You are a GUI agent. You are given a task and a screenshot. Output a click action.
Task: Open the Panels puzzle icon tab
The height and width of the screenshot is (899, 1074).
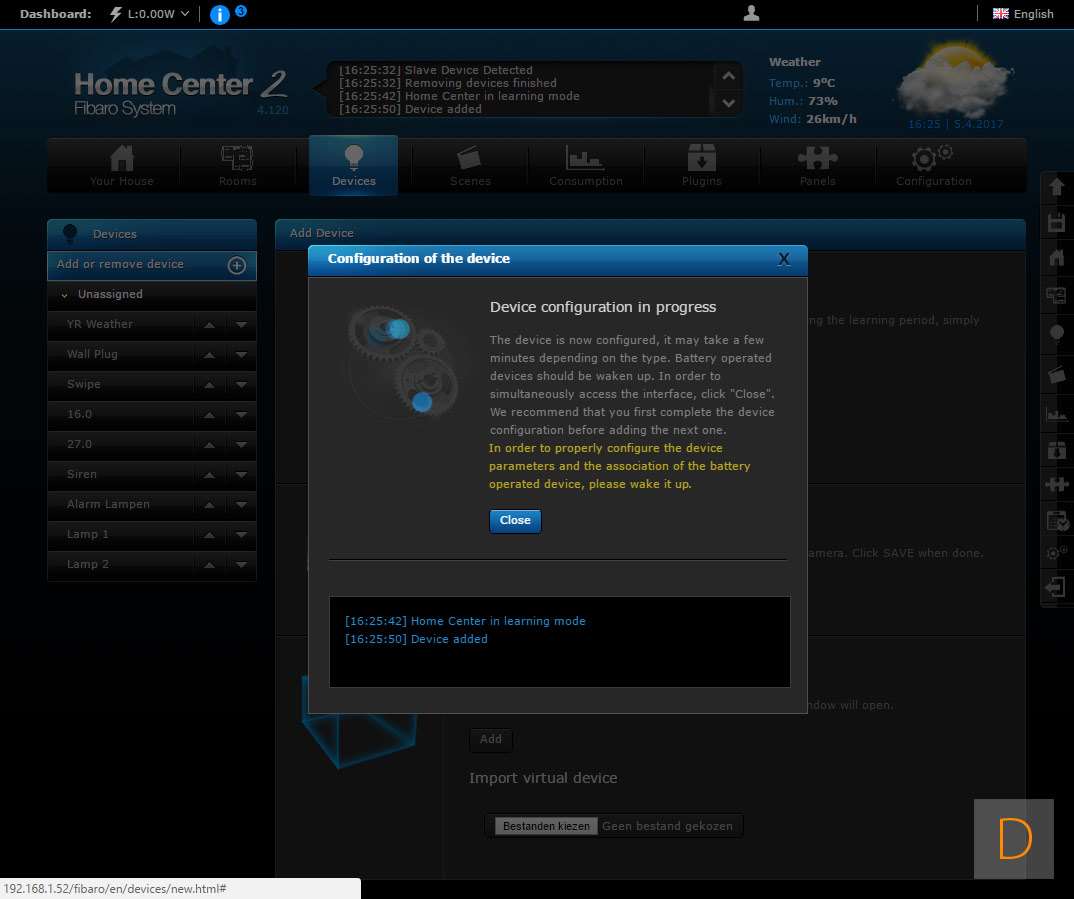pyautogui.click(x=817, y=166)
